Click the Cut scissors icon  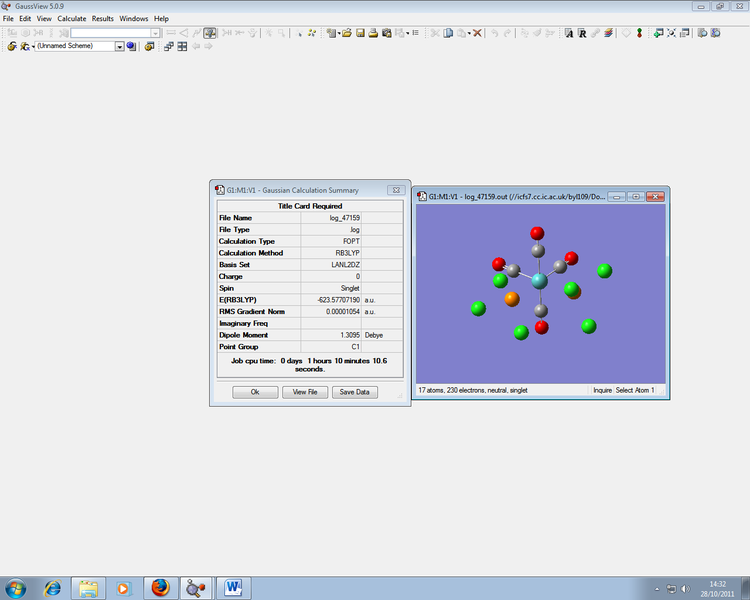[435, 33]
